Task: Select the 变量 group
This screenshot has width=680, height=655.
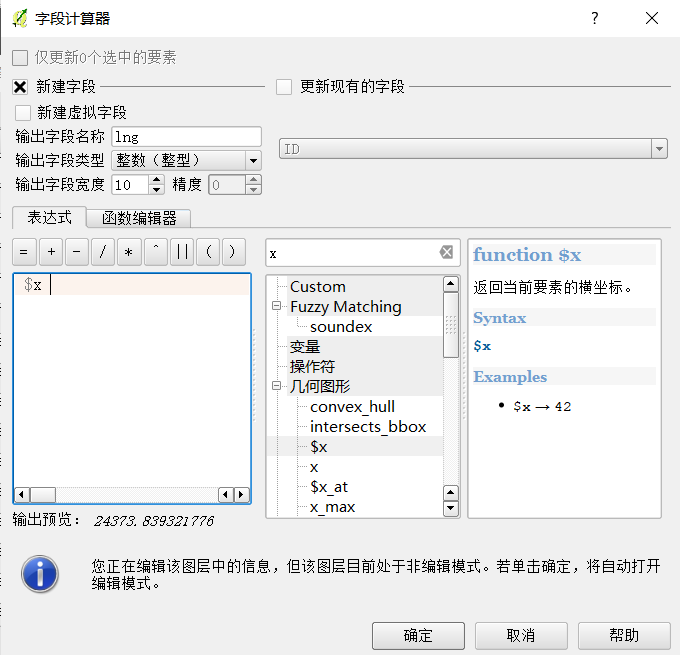Action: [x=305, y=347]
